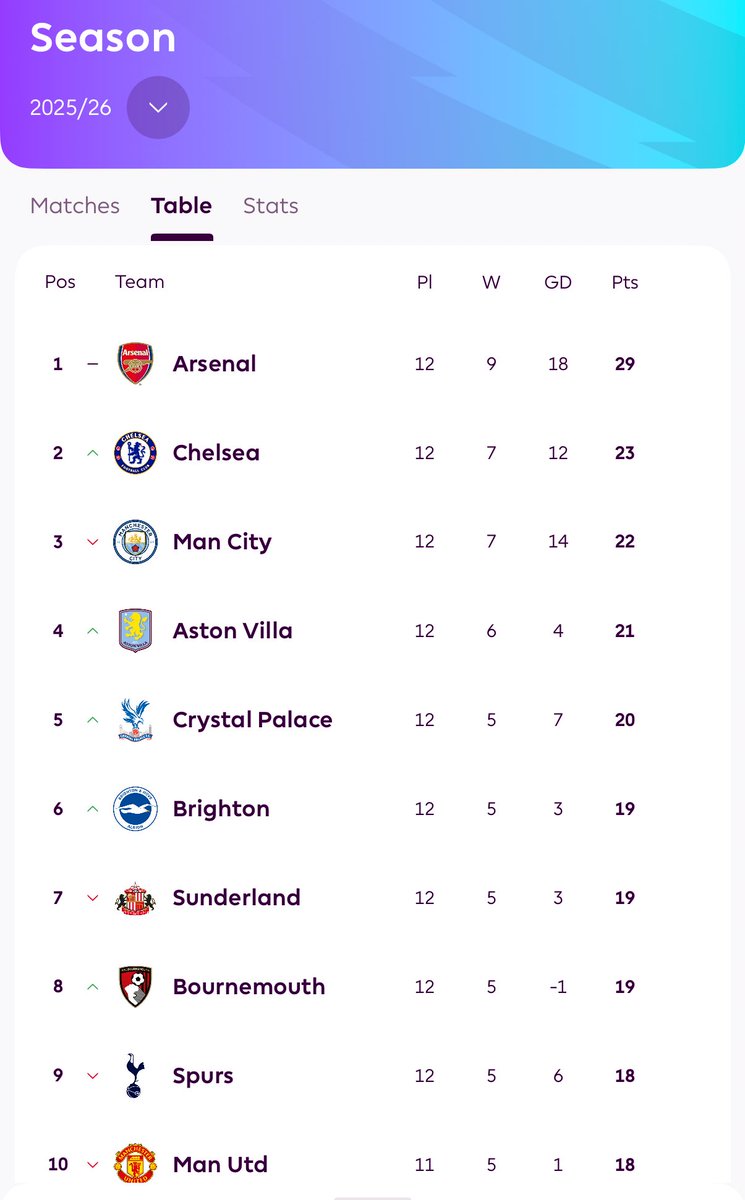Select the Table tab
This screenshot has width=745, height=1200.
(x=181, y=205)
